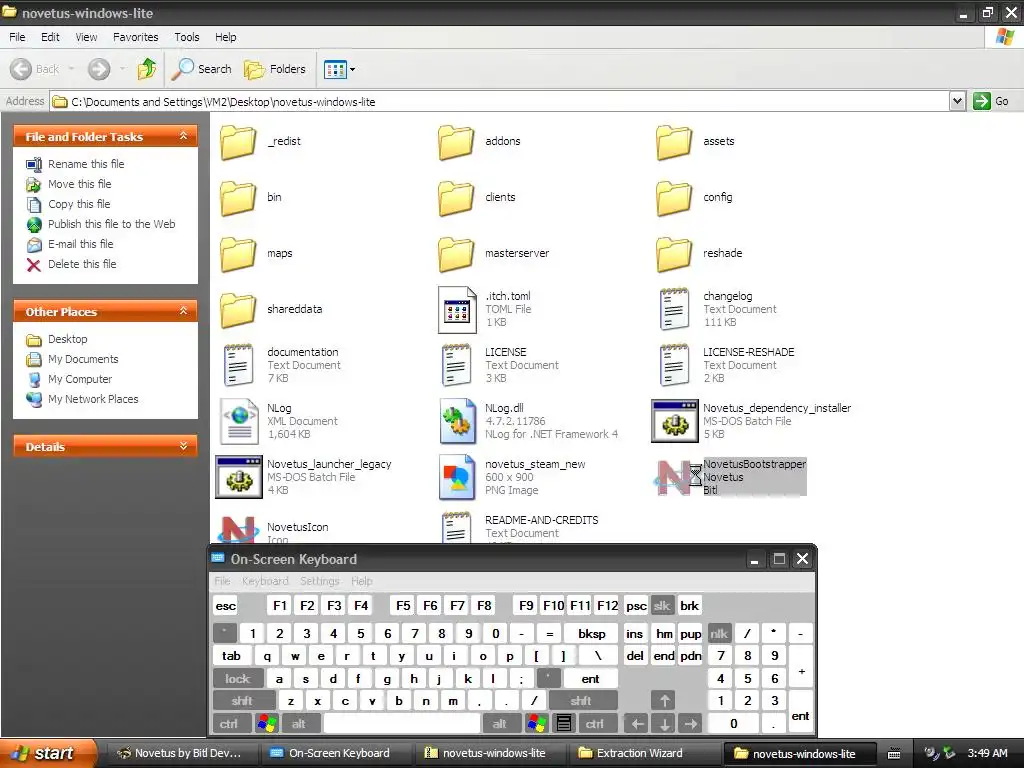The width and height of the screenshot is (1024, 768).
Task: Go up one folder level
Action: coord(147,69)
